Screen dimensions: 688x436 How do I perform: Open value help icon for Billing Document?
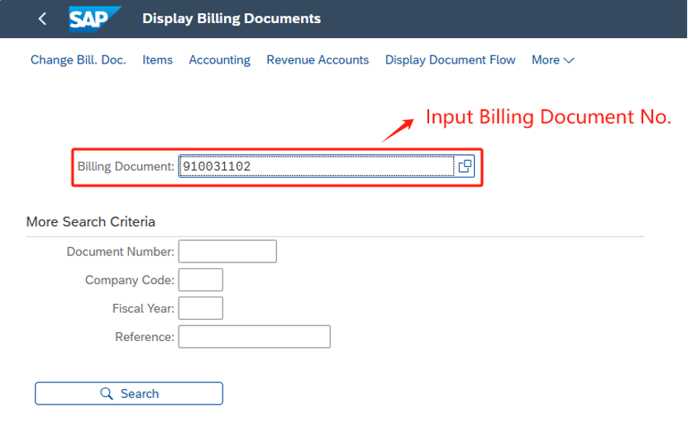point(465,167)
